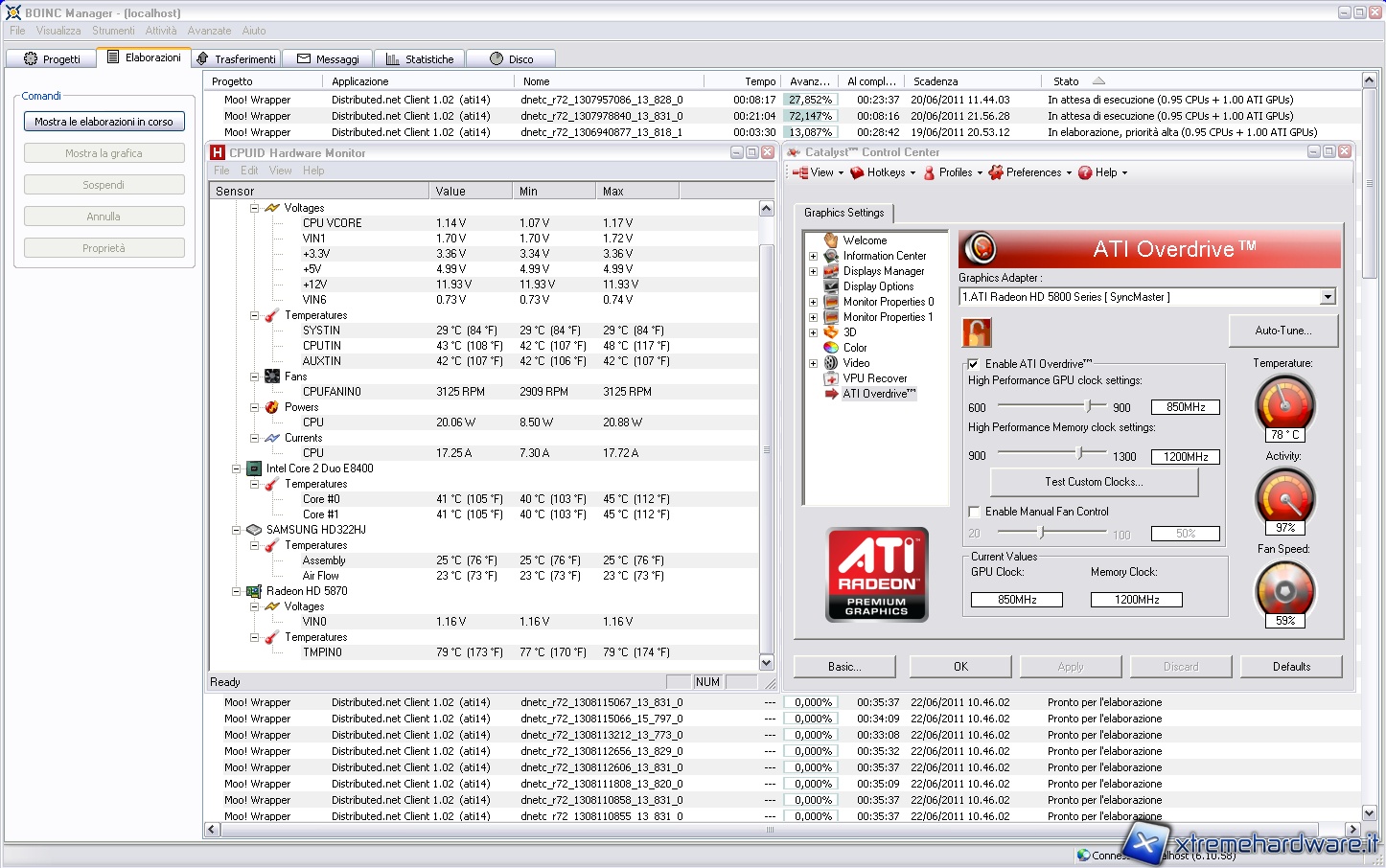Enable Manual Fan Control checkbox
Viewport: 1386px width, 868px height.
974,512
